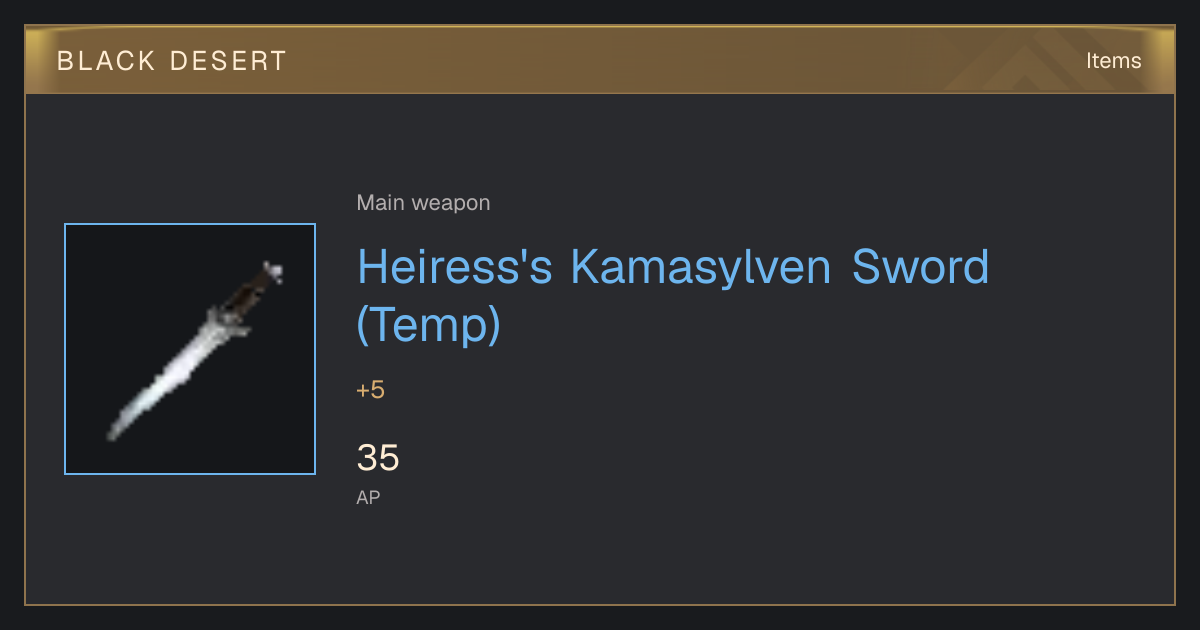
Task: Open Heiress's Kamasylven Sword item name
Action: click(x=673, y=296)
